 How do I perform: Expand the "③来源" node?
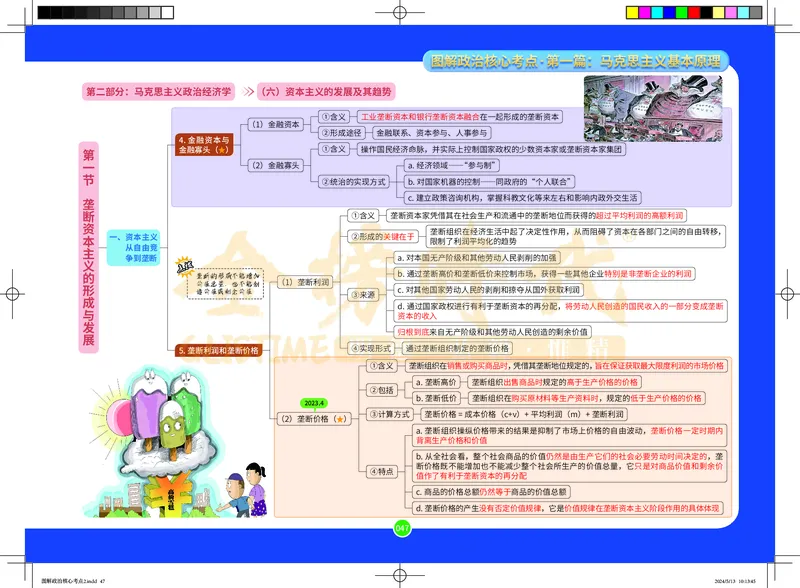(363, 294)
